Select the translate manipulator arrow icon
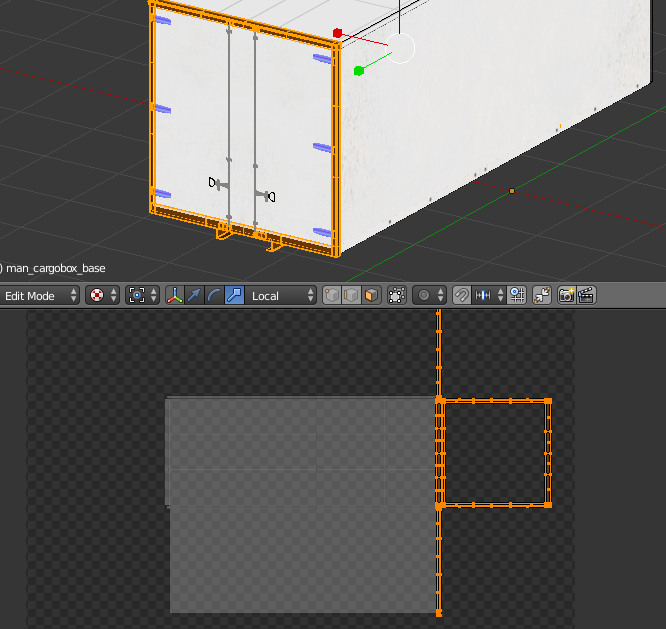The height and width of the screenshot is (629, 666). [x=195, y=295]
